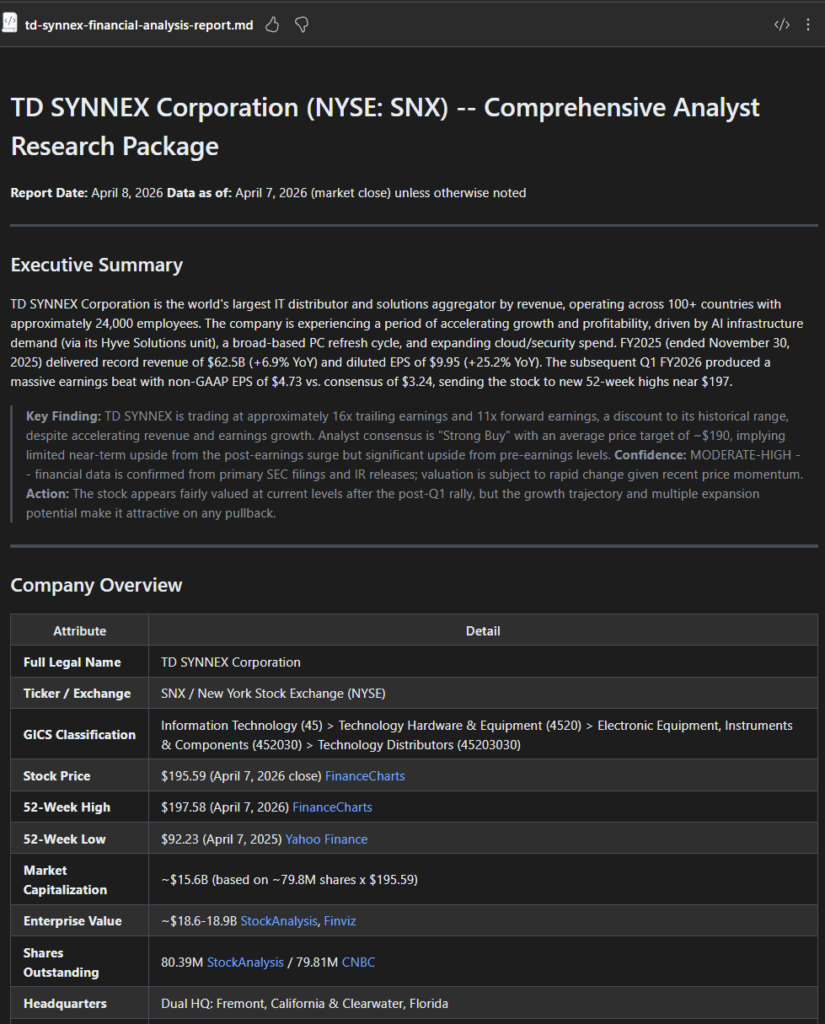
Task: Click the thumbs up feedback icon
Action: 272,25
